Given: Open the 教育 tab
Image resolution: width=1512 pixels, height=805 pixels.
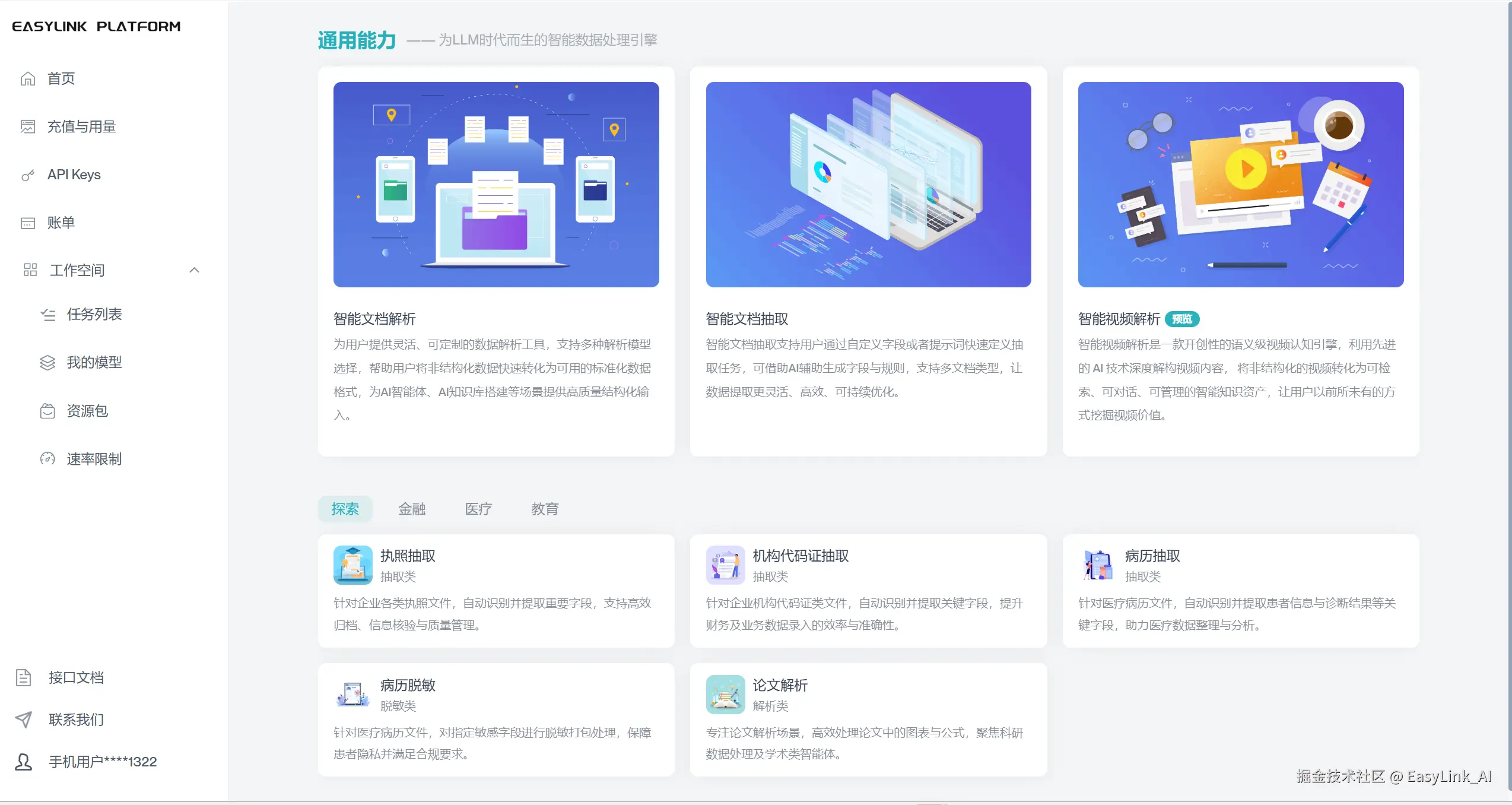Looking at the screenshot, I should tap(545, 509).
